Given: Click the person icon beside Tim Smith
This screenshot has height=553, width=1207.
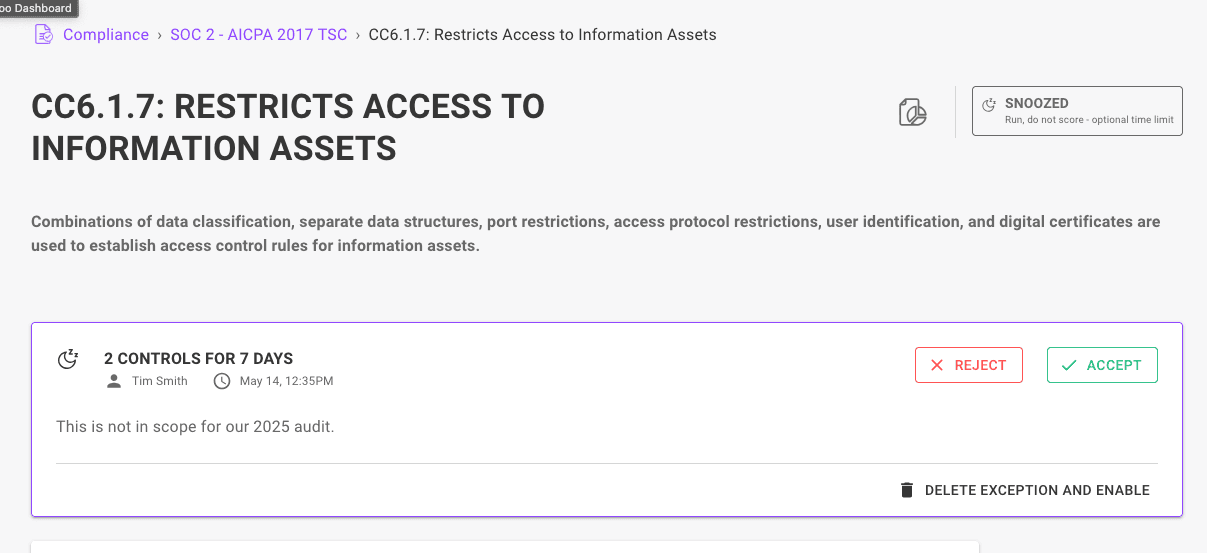Looking at the screenshot, I should tap(114, 381).
